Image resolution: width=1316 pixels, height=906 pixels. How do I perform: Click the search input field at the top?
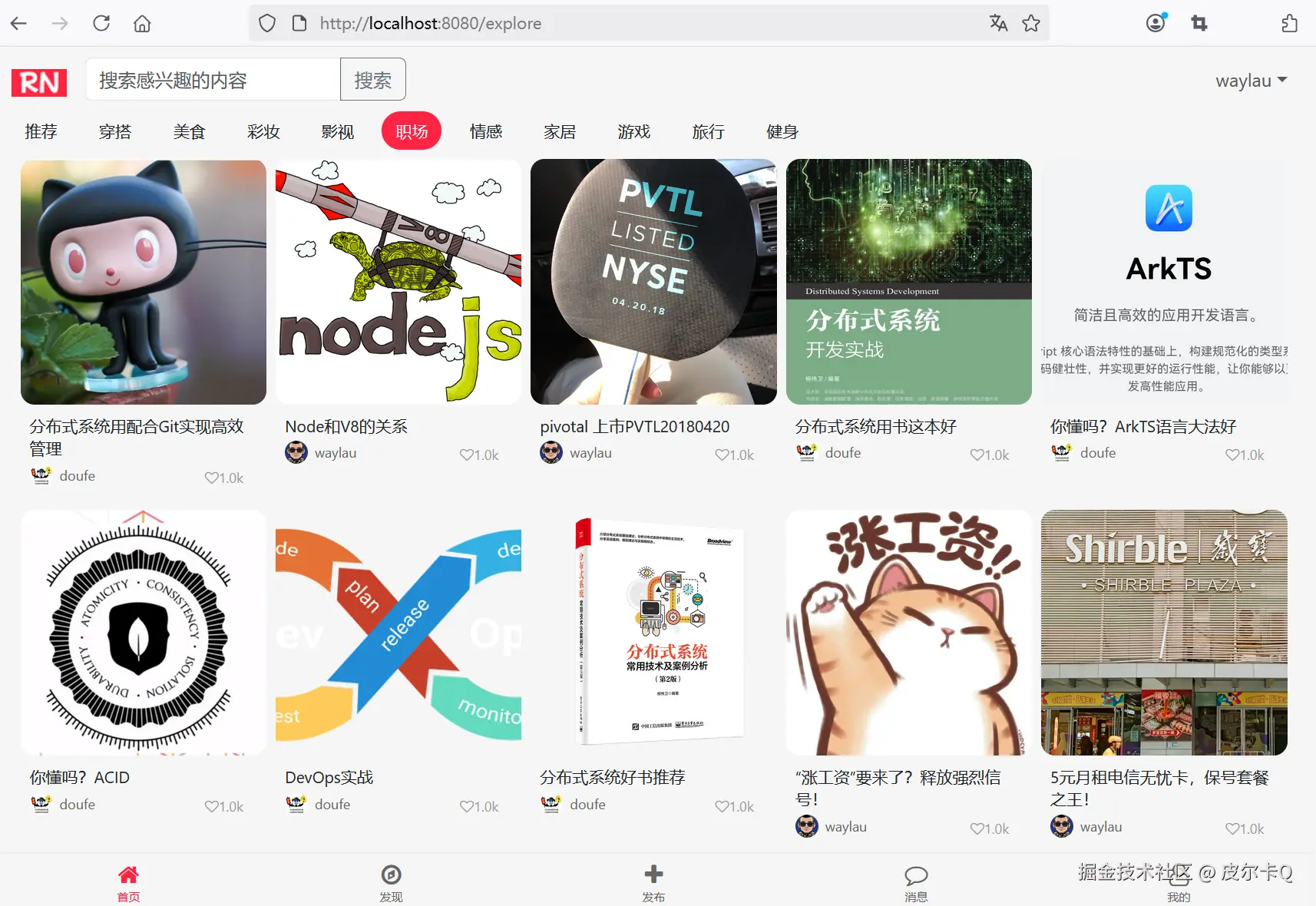[x=213, y=79]
